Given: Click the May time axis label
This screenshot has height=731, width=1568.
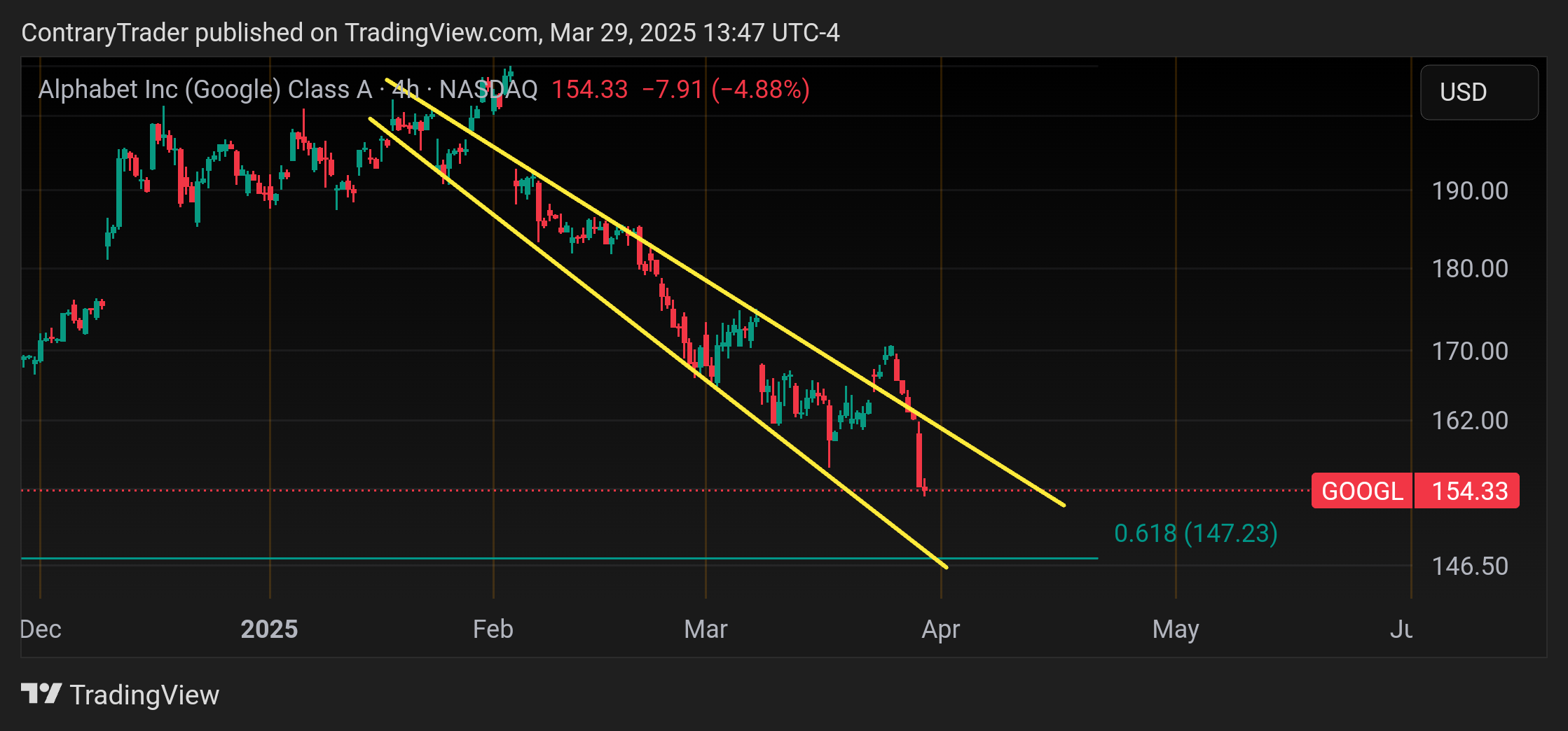Looking at the screenshot, I should pos(1176,629).
